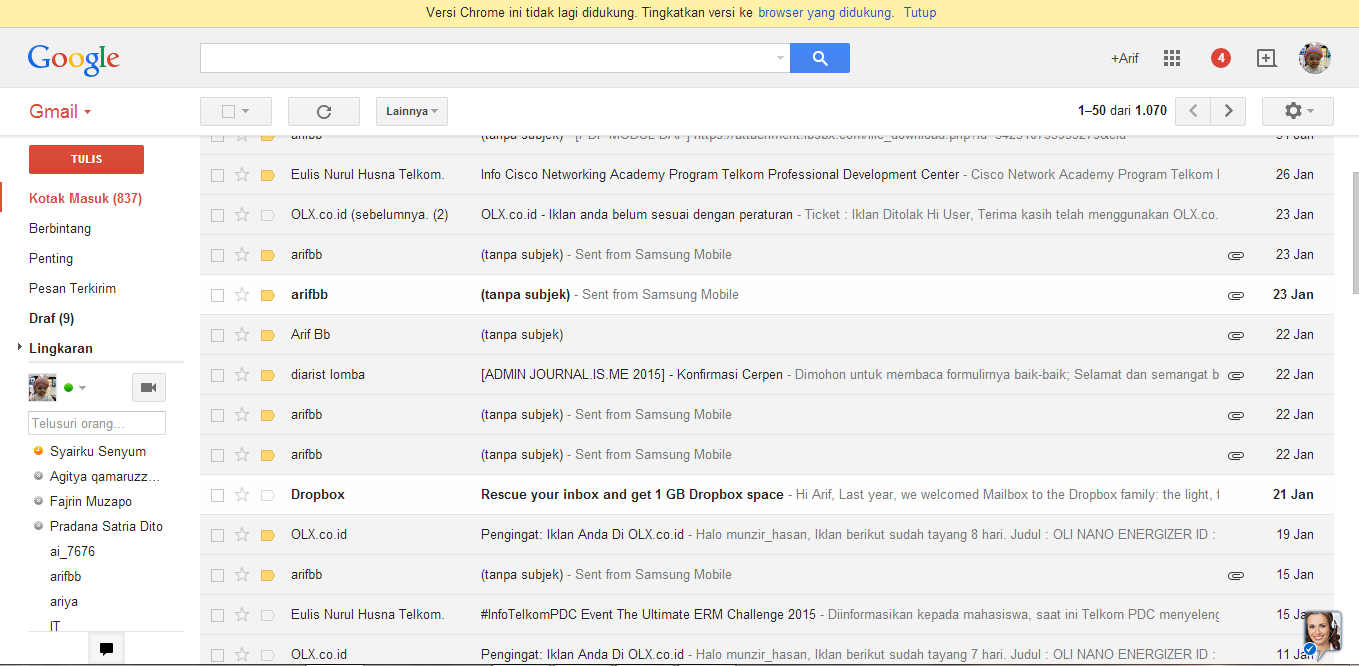Image resolution: width=1359 pixels, height=666 pixels.
Task: Click the support agent avatar icon
Action: [x=1322, y=632]
